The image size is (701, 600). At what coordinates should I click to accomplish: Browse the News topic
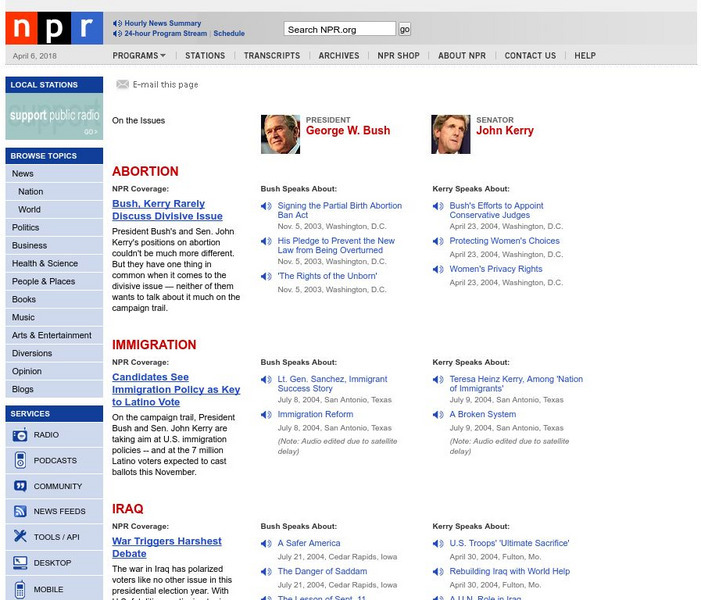coord(54,173)
